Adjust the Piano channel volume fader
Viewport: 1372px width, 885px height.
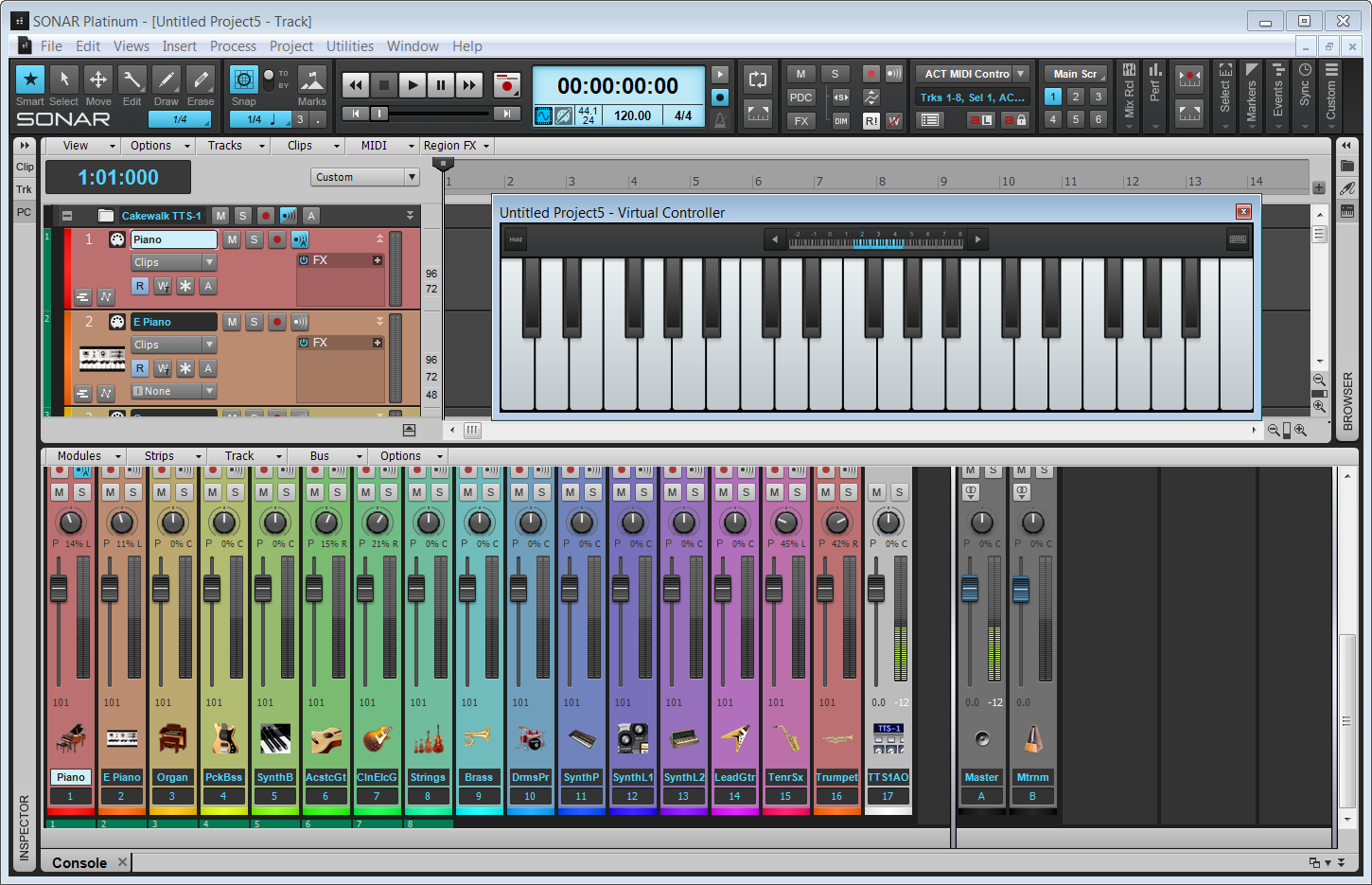click(x=59, y=589)
